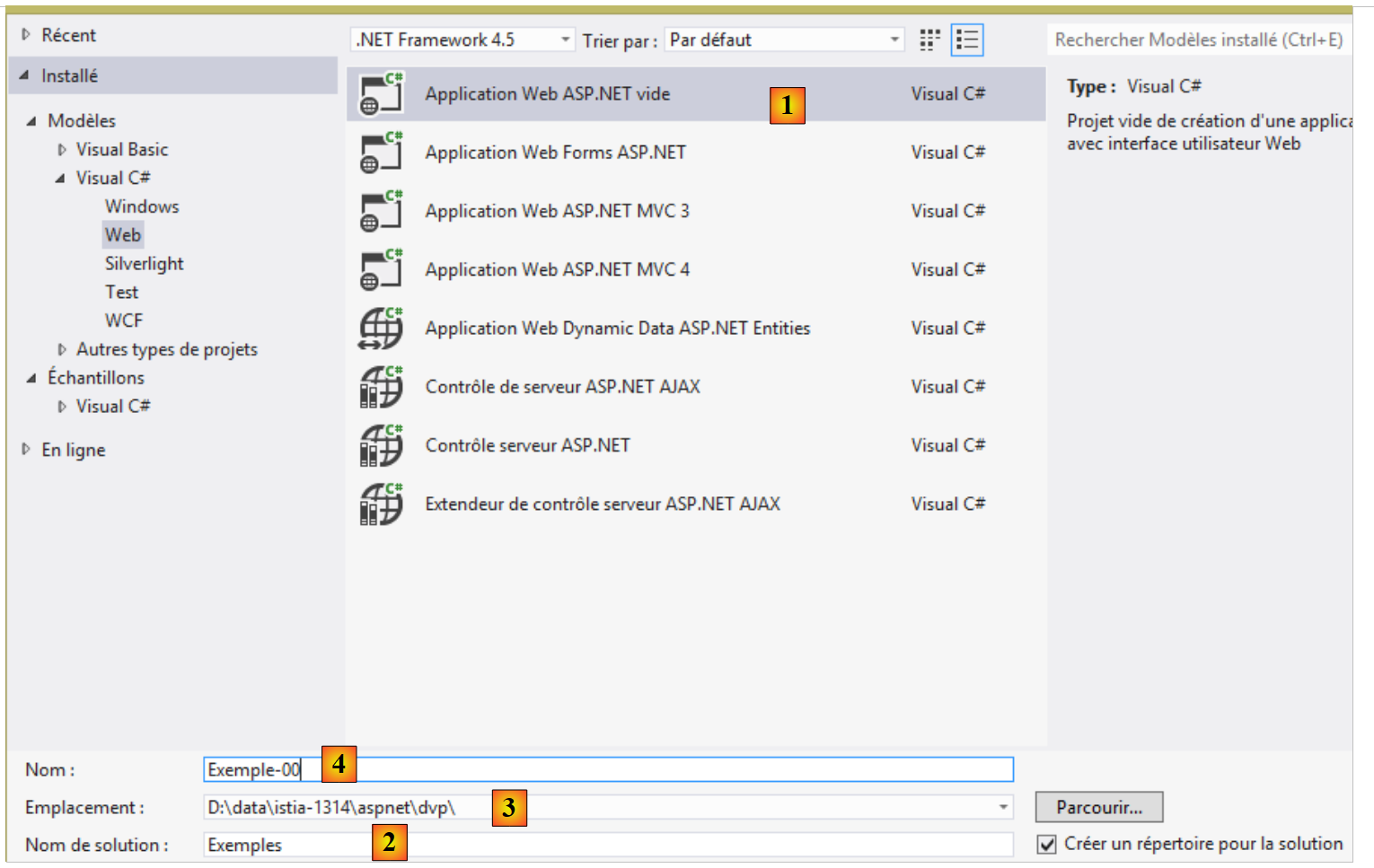Expand the Visual Basic tree node

pyautogui.click(x=62, y=150)
